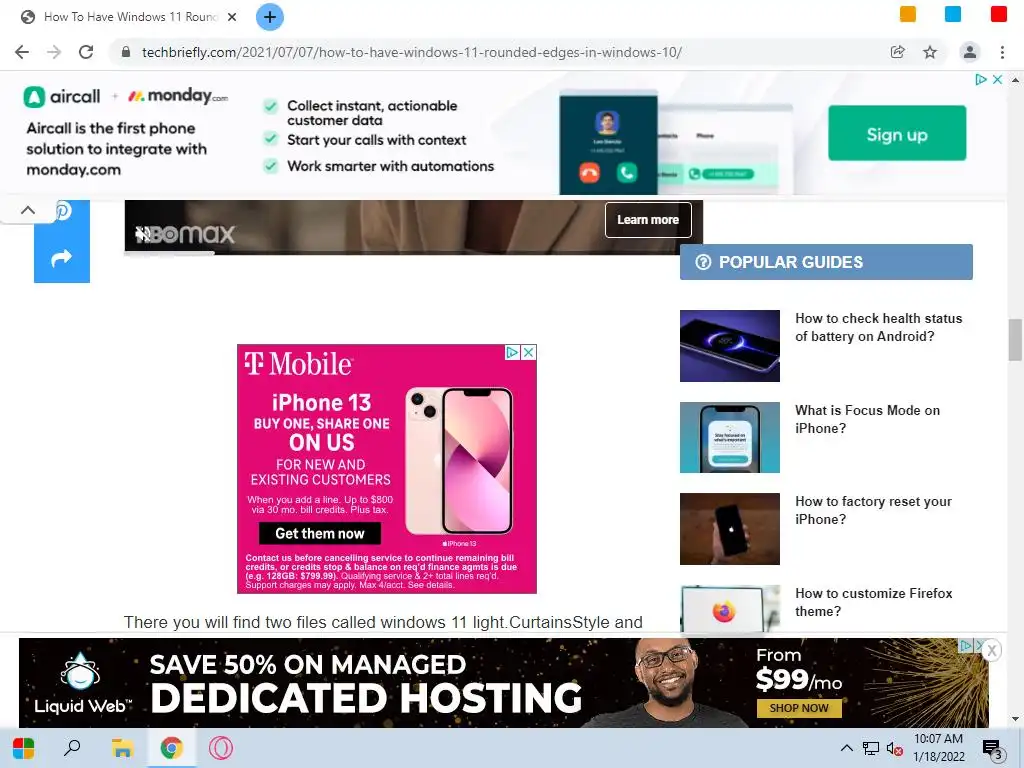Screen dimensions: 1024x768
Task: Click the blue window control button
Action: [x=953, y=14]
